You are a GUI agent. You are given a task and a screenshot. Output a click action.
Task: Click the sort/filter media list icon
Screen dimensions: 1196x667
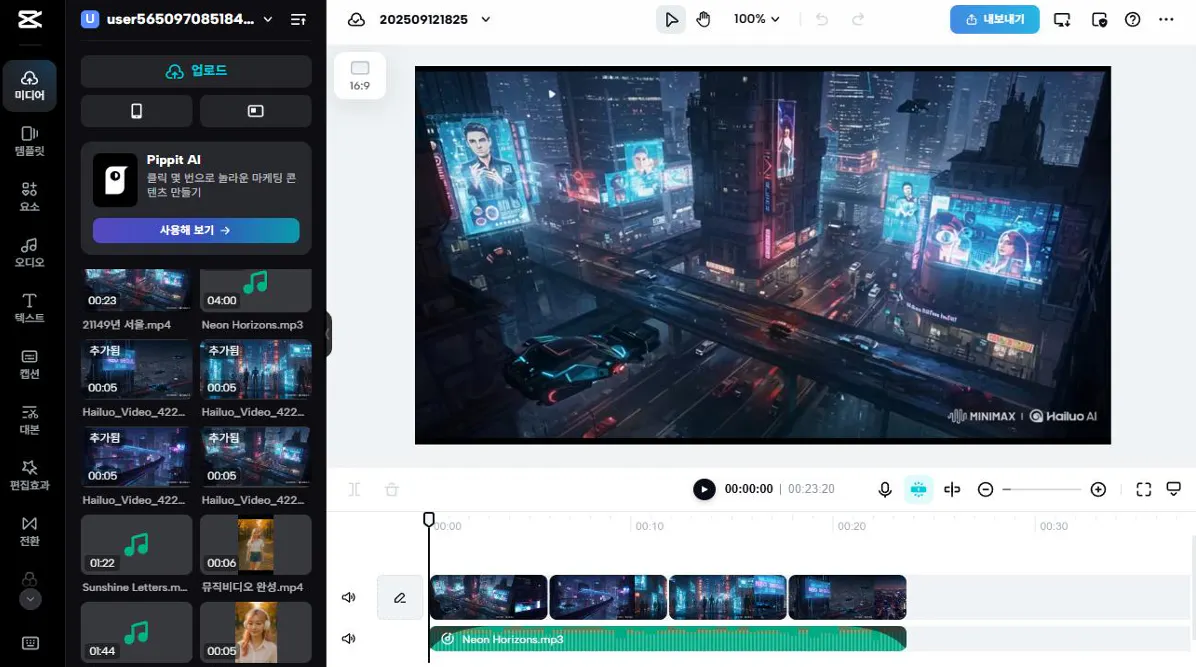click(x=298, y=20)
